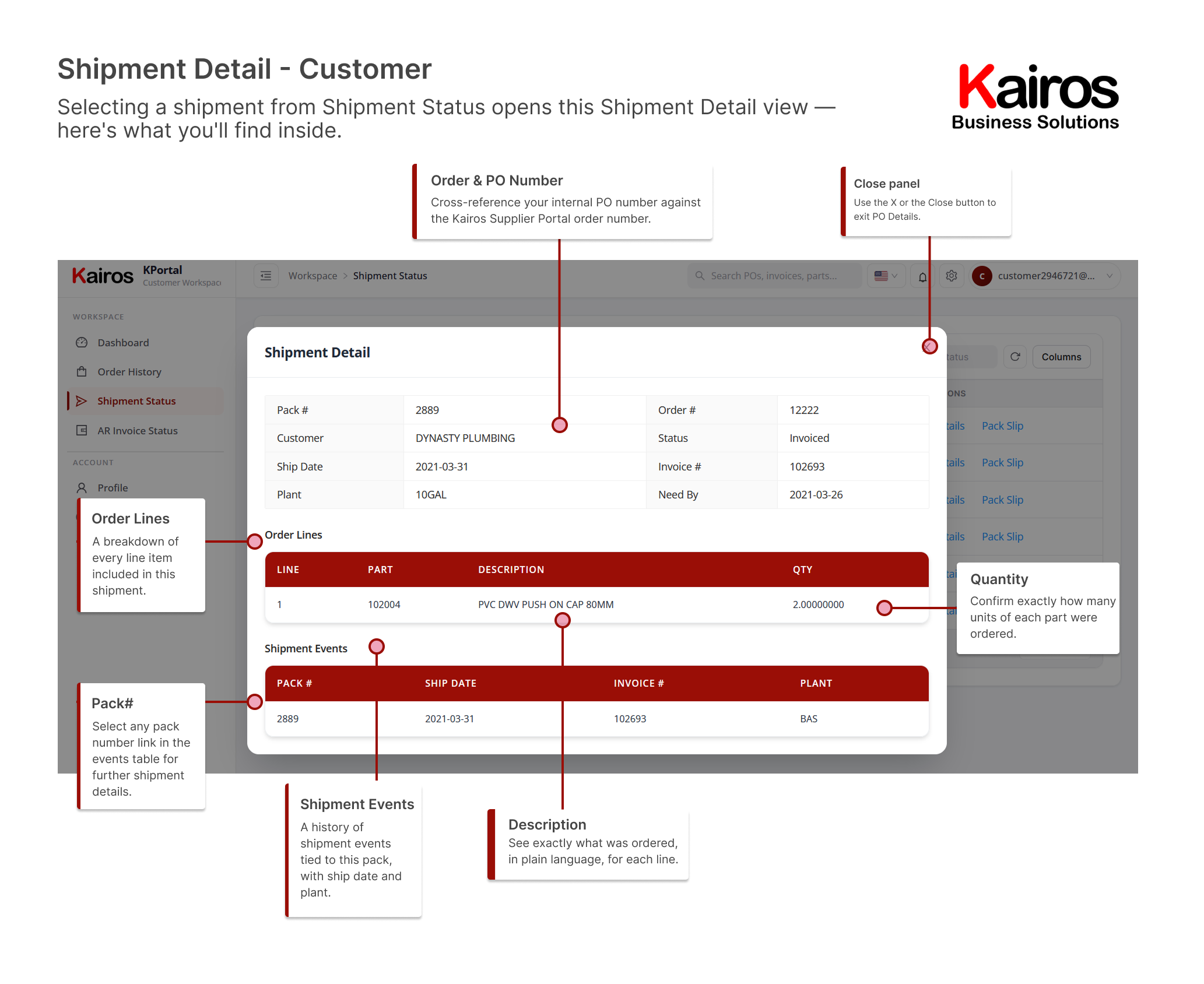
Task: Click the KPortal workspace title
Action: 163,270
